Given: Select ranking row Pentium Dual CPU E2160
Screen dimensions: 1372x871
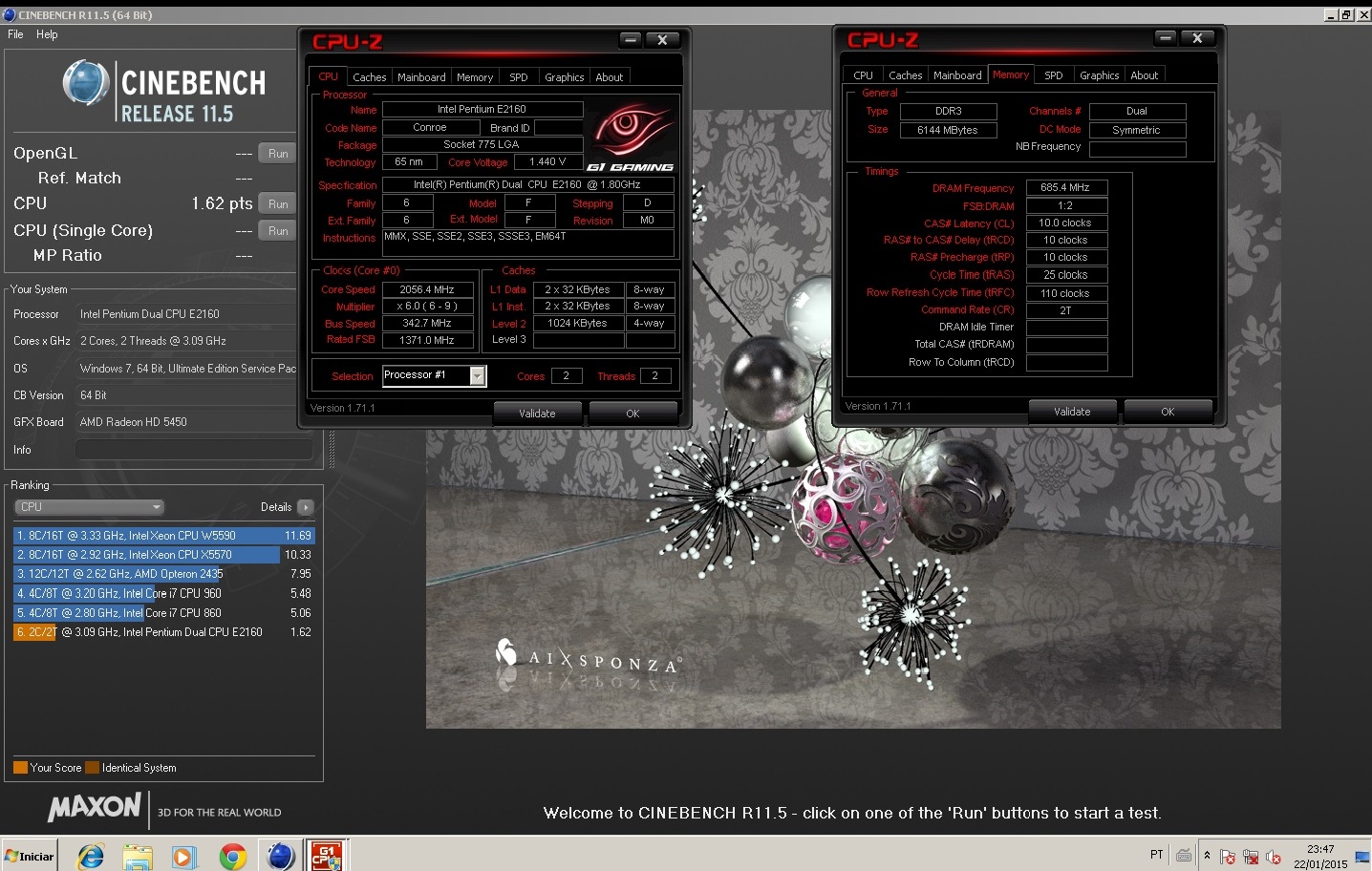Looking at the screenshot, I should coord(163,632).
